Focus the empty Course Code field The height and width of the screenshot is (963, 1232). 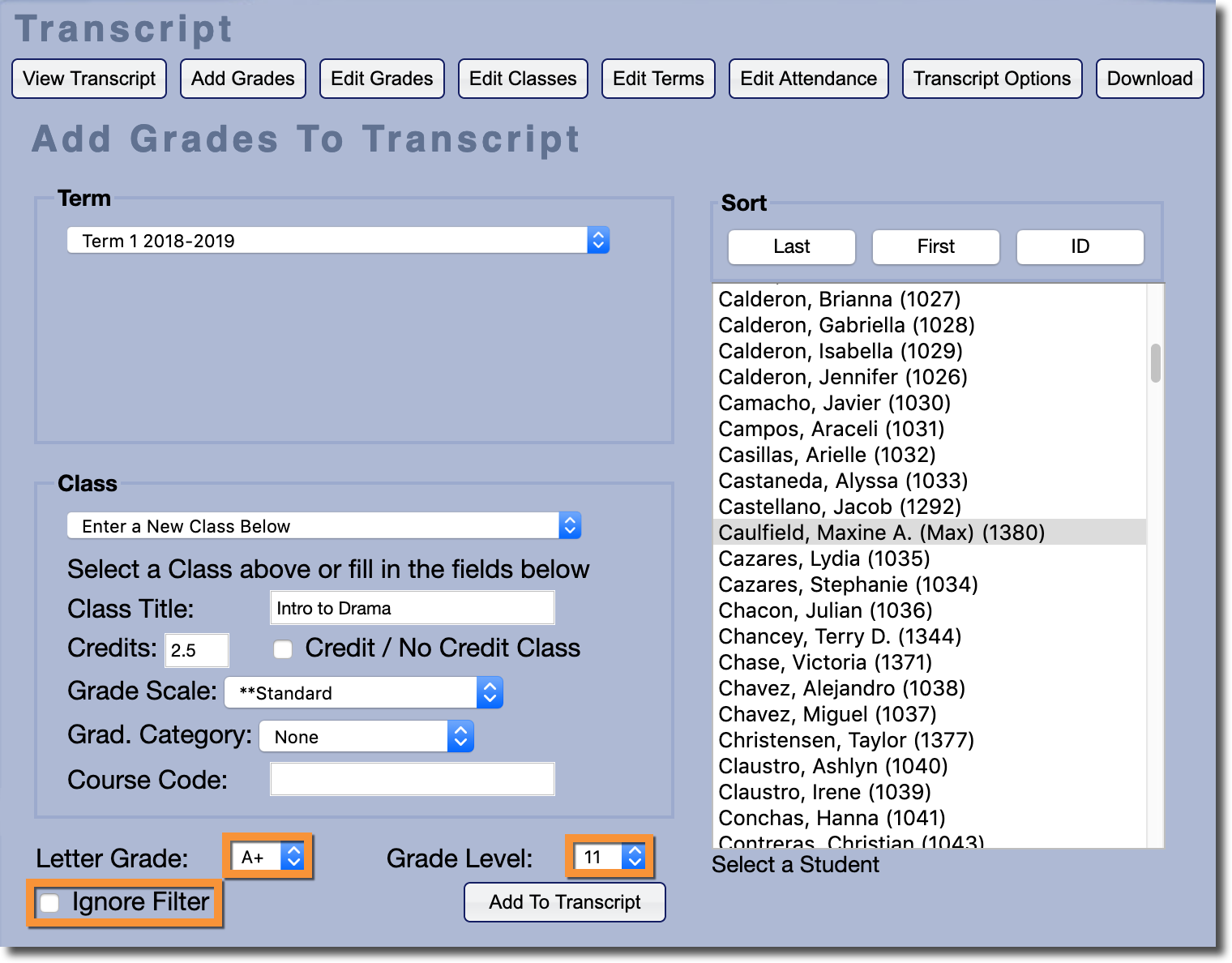412,779
